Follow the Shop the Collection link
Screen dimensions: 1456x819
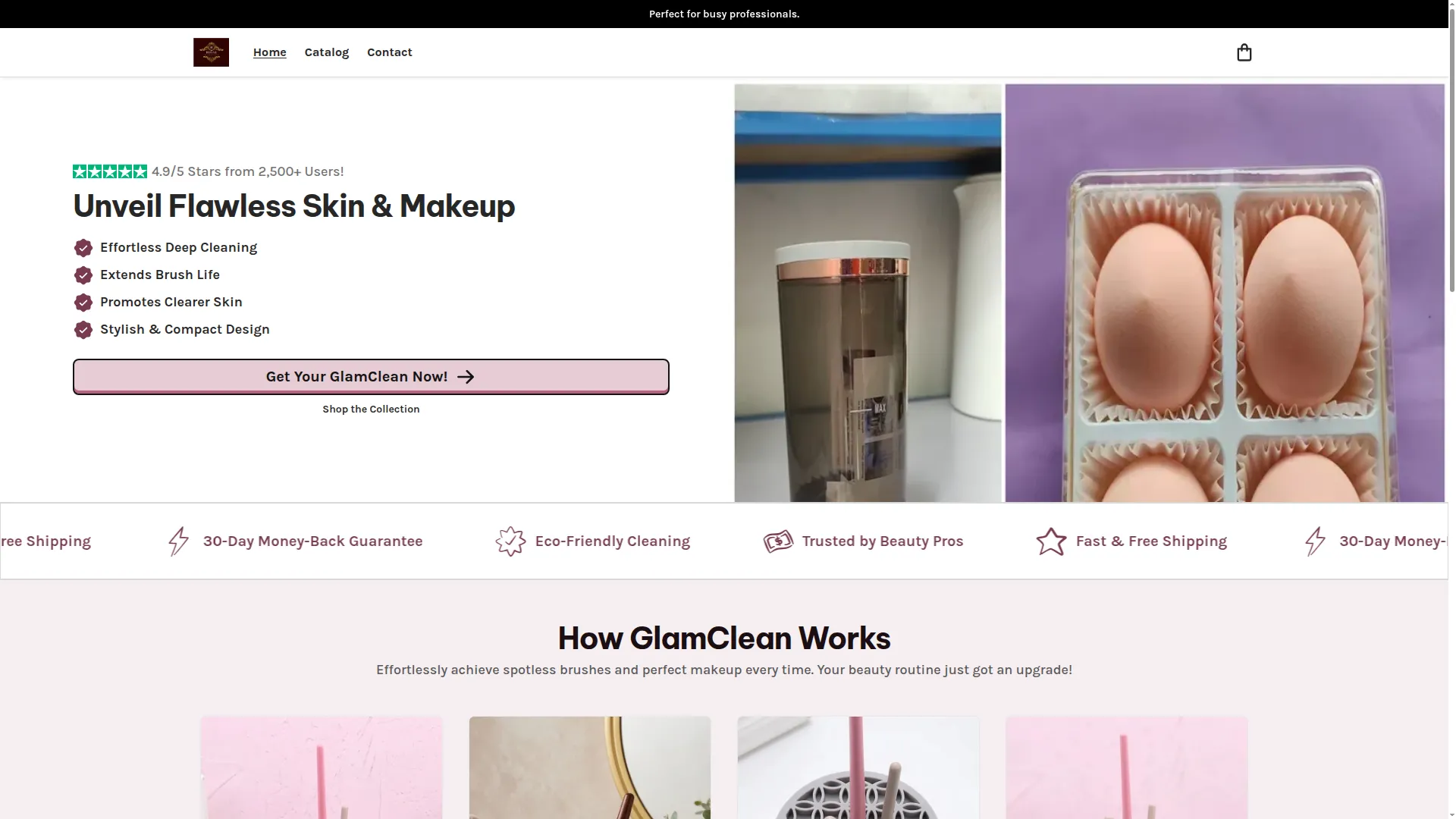tap(371, 409)
